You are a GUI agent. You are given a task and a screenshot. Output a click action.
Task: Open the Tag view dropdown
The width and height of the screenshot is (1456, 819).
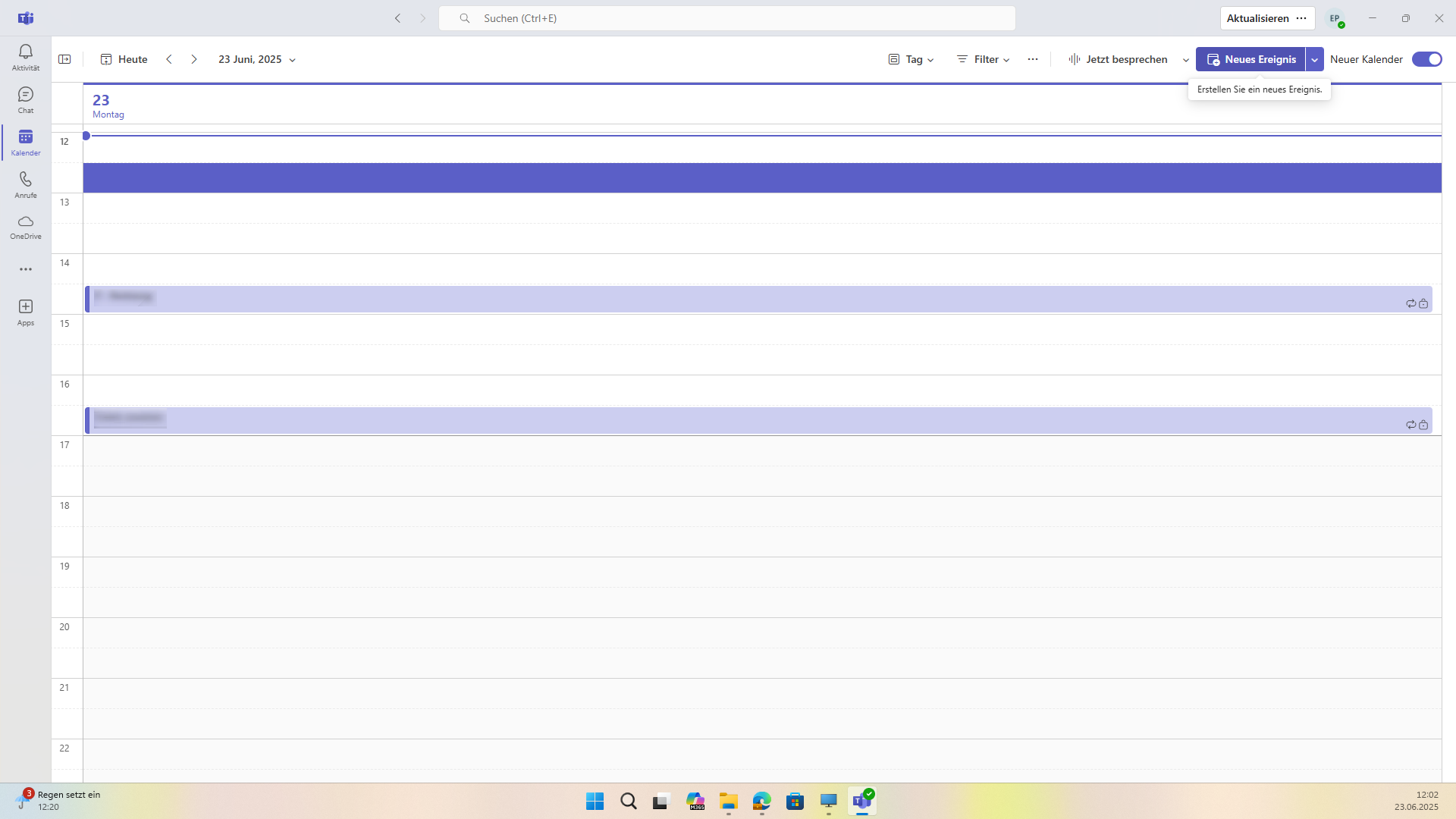pyautogui.click(x=912, y=59)
